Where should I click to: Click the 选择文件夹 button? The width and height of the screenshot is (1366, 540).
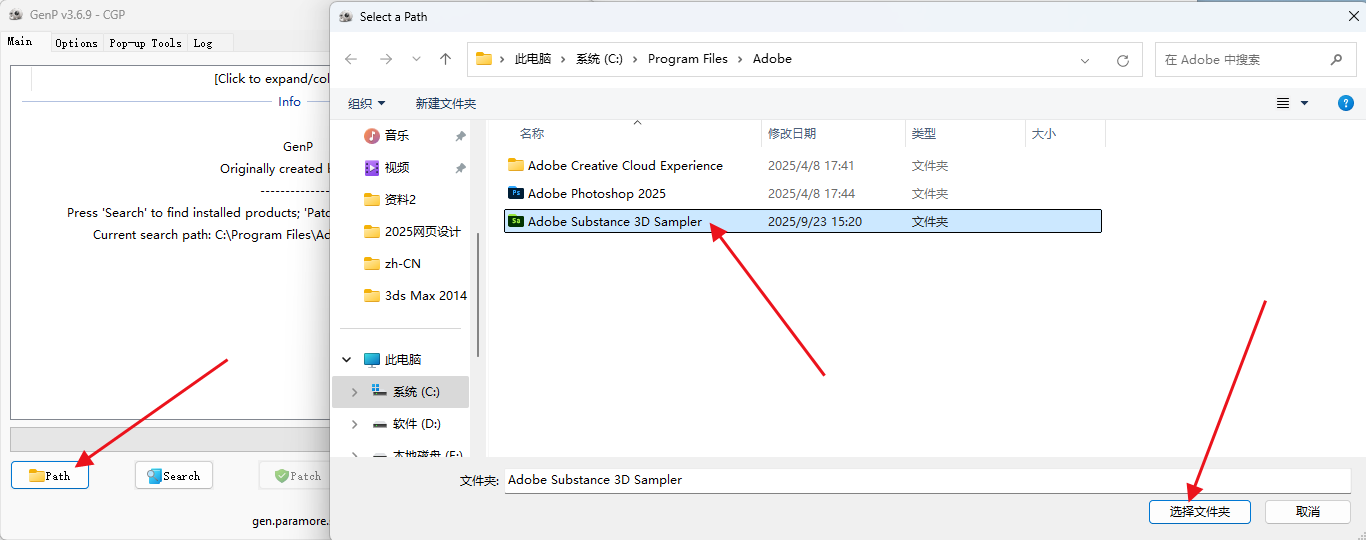tap(1200, 511)
